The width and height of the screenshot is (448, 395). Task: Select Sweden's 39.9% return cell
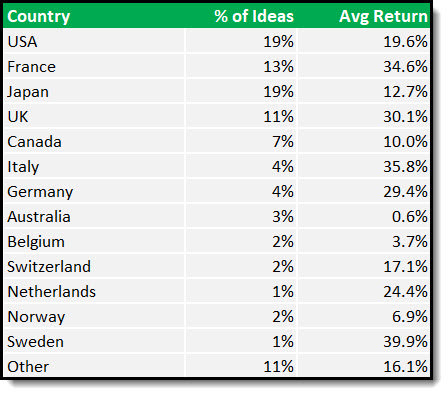[x=364, y=341]
